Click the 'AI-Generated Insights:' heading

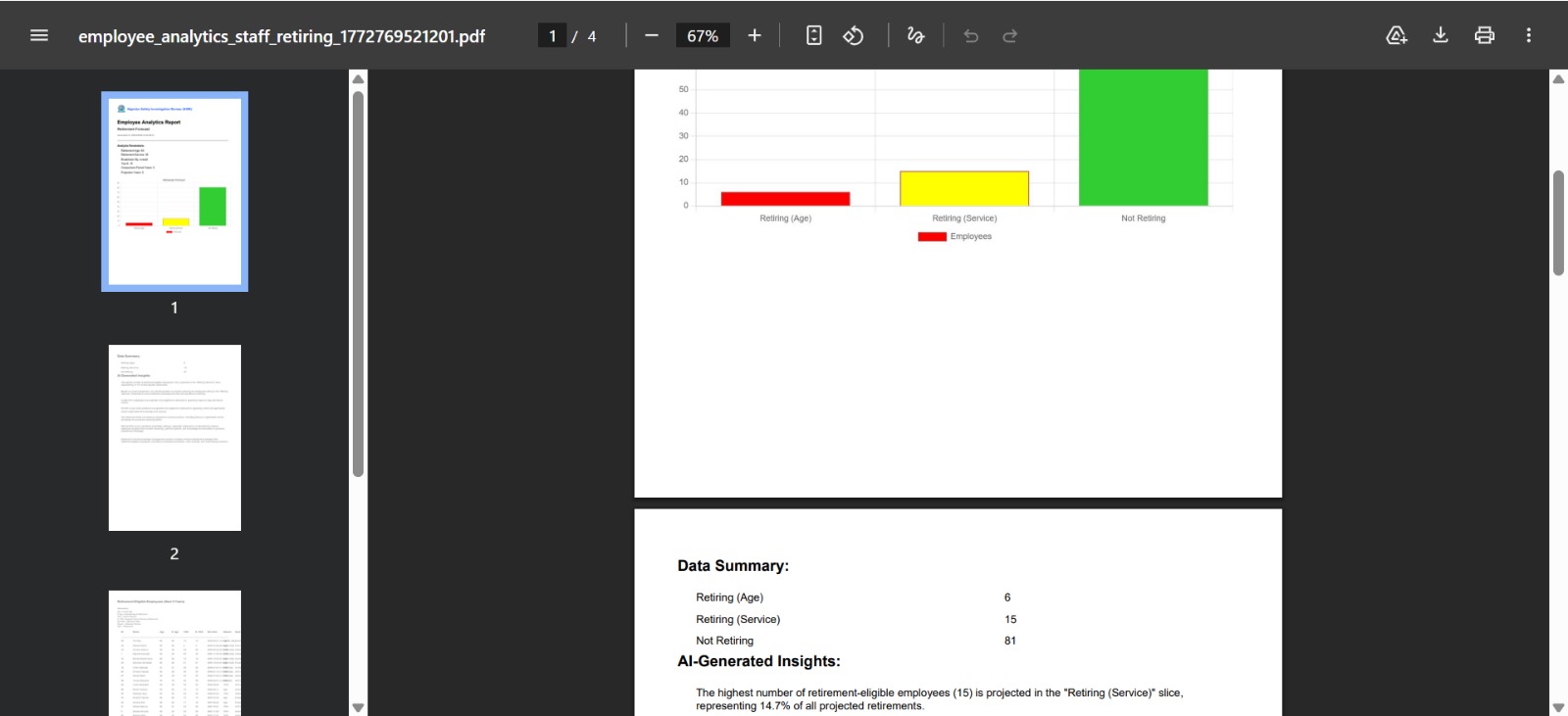point(759,661)
